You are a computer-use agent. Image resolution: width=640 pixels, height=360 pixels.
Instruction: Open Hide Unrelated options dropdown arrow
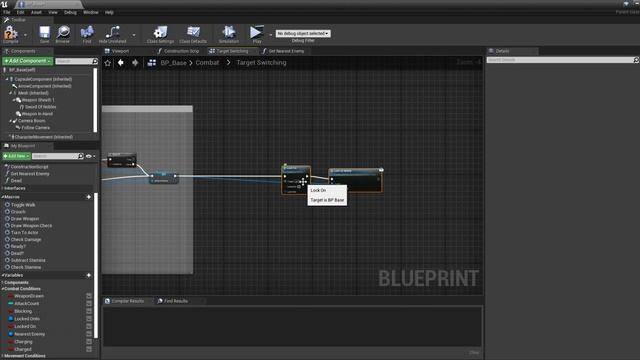click(x=134, y=35)
